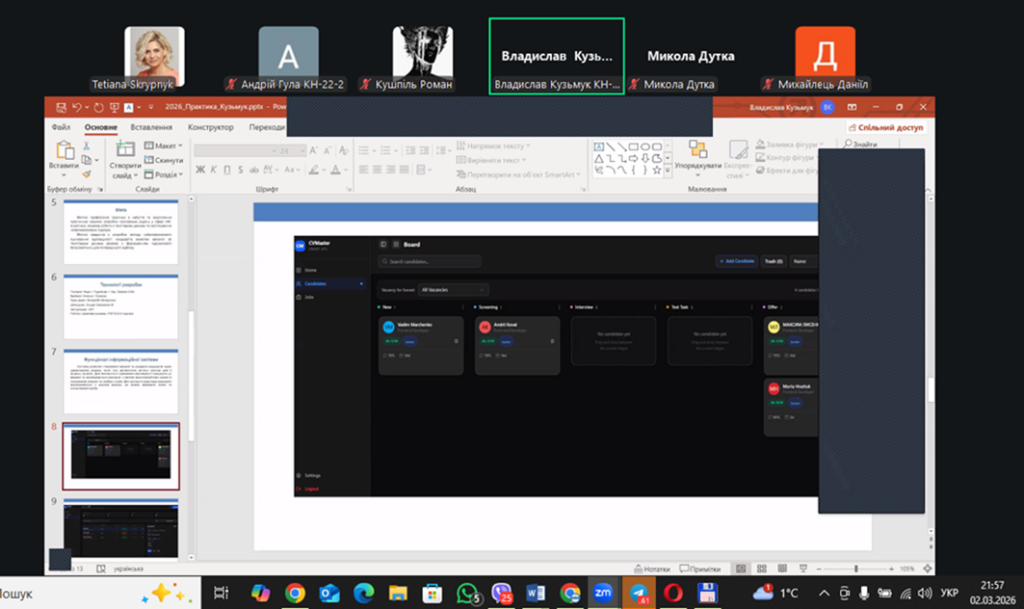Open Telegram from the taskbar
Viewport: 1024px width, 609px height.
click(x=638, y=592)
